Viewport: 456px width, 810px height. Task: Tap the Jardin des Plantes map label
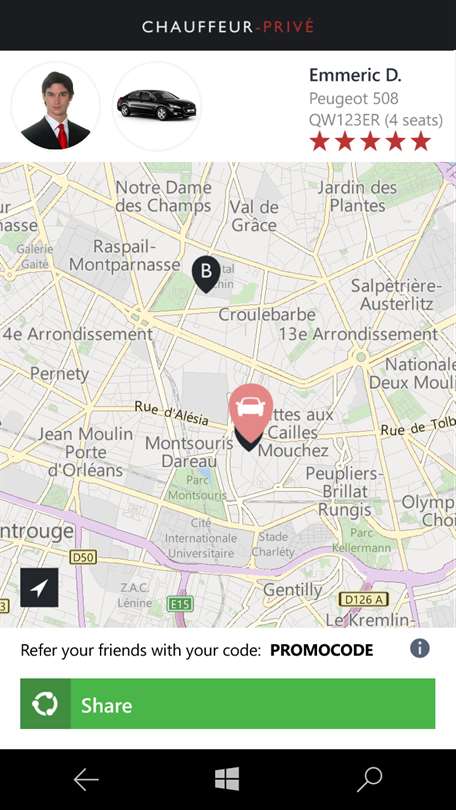(357, 196)
